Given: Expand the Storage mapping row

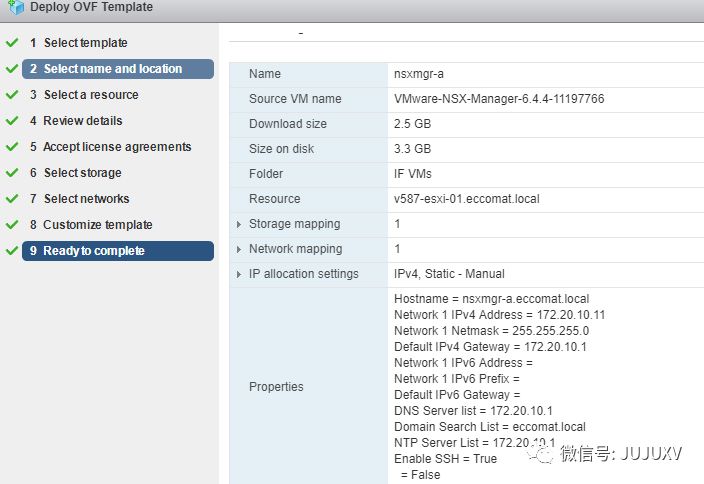Looking at the screenshot, I should pyautogui.click(x=239, y=224).
